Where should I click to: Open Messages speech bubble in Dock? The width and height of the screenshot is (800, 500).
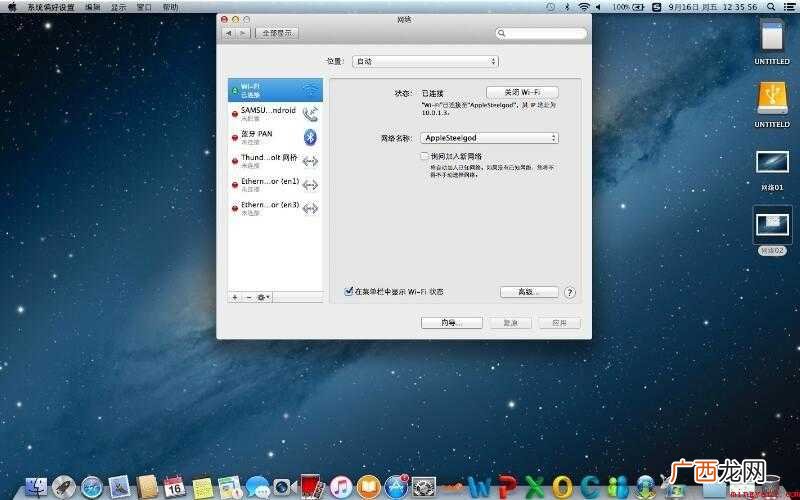(258, 487)
